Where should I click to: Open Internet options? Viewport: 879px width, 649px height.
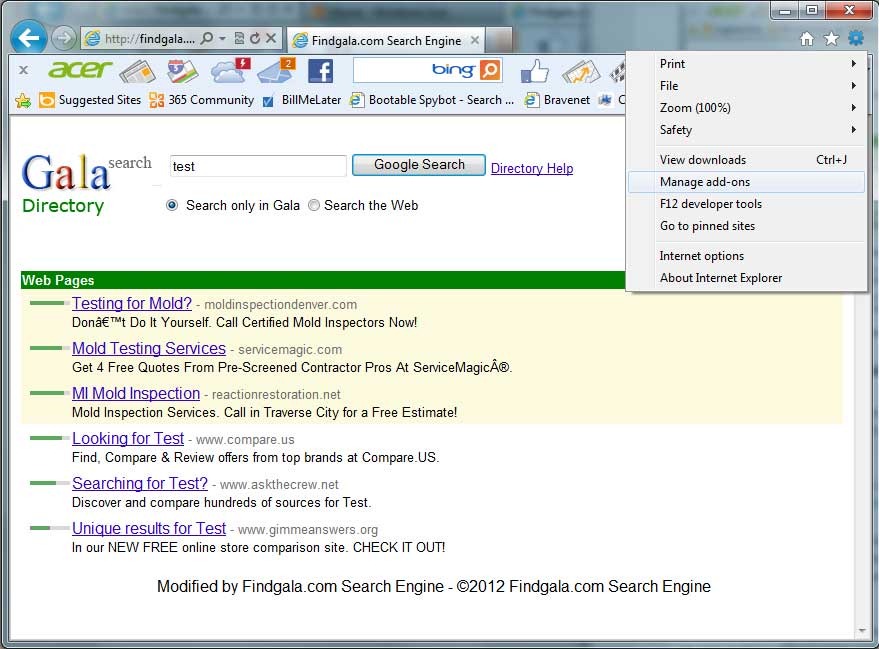click(746, 256)
